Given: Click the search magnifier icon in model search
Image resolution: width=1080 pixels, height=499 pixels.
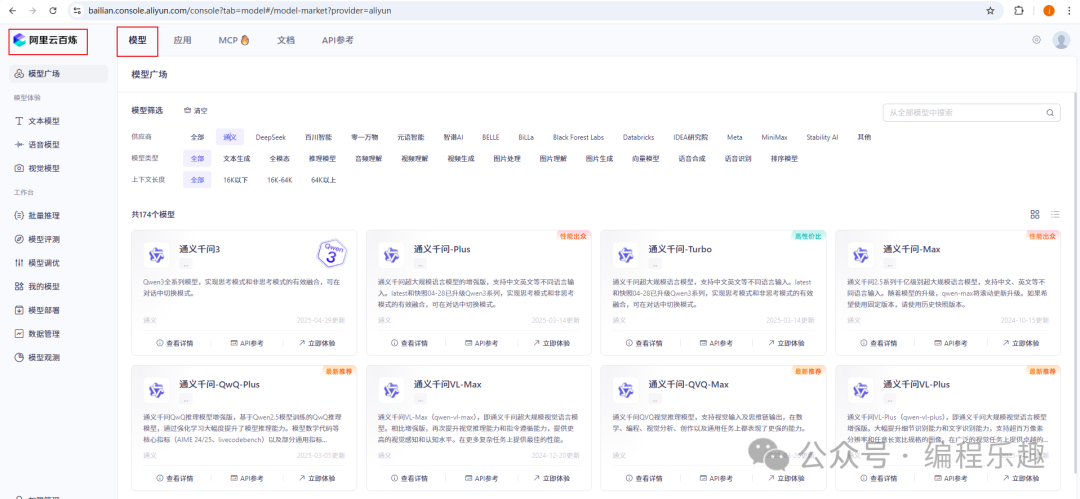Looking at the screenshot, I should click(x=1050, y=112).
